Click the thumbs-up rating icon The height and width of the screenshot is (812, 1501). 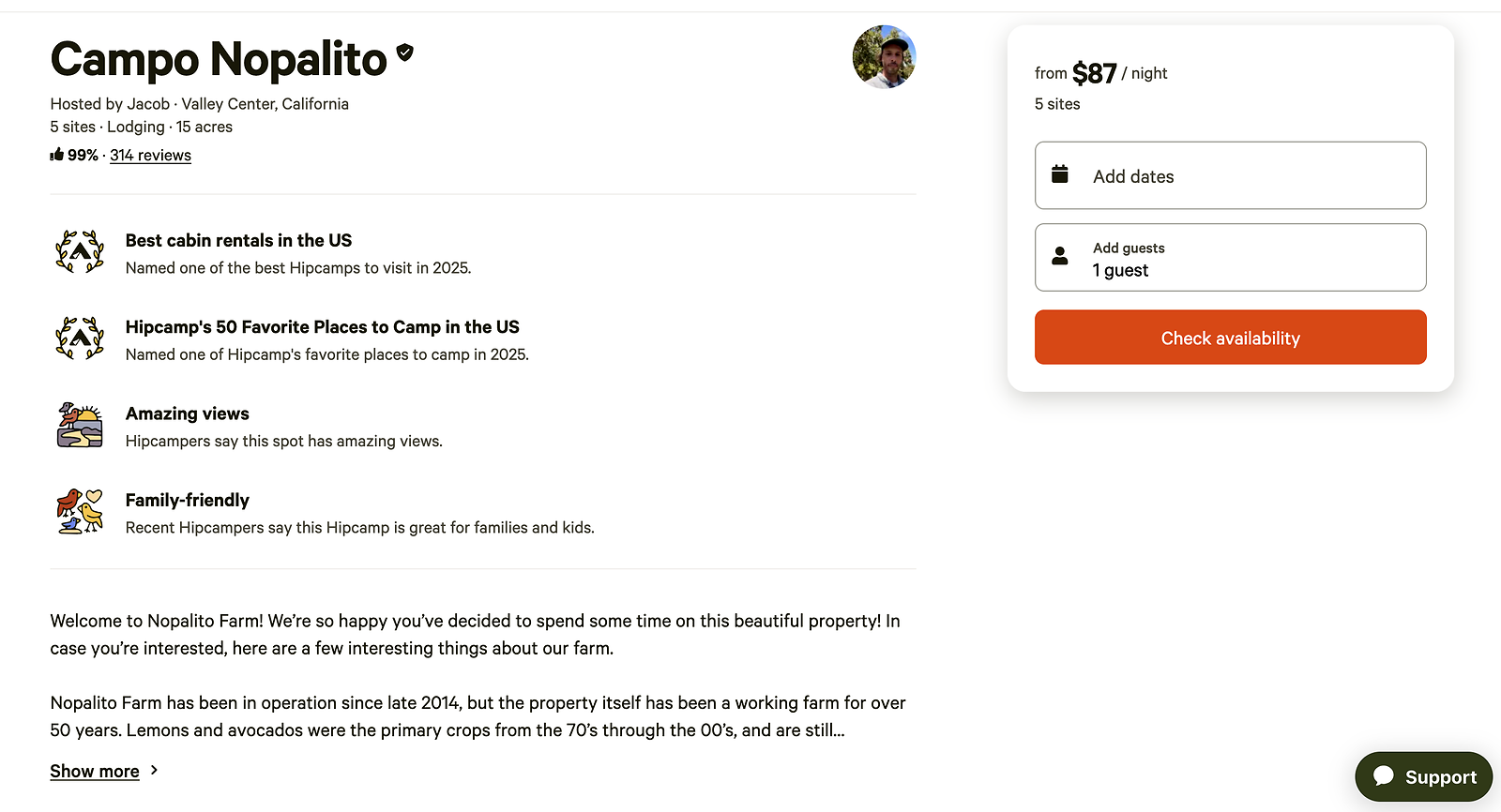tap(57, 155)
